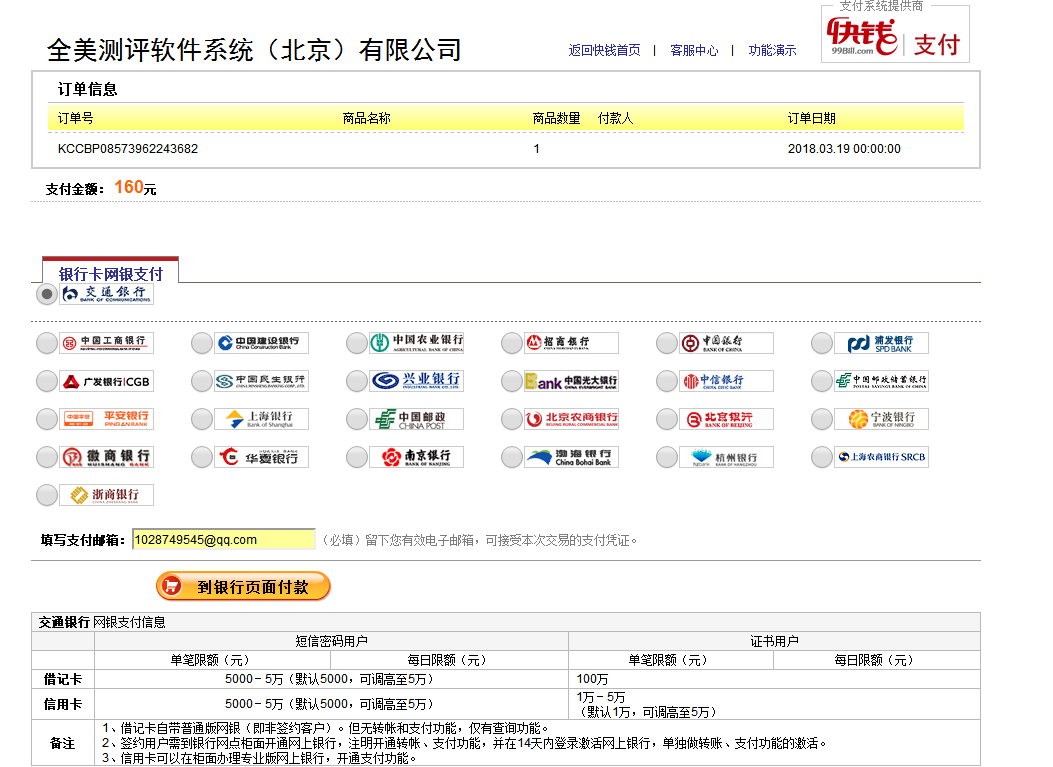Image resolution: width=1053 pixels, height=767 pixels.
Task: Select the 平安银行 radio button
Action: [x=46, y=419]
